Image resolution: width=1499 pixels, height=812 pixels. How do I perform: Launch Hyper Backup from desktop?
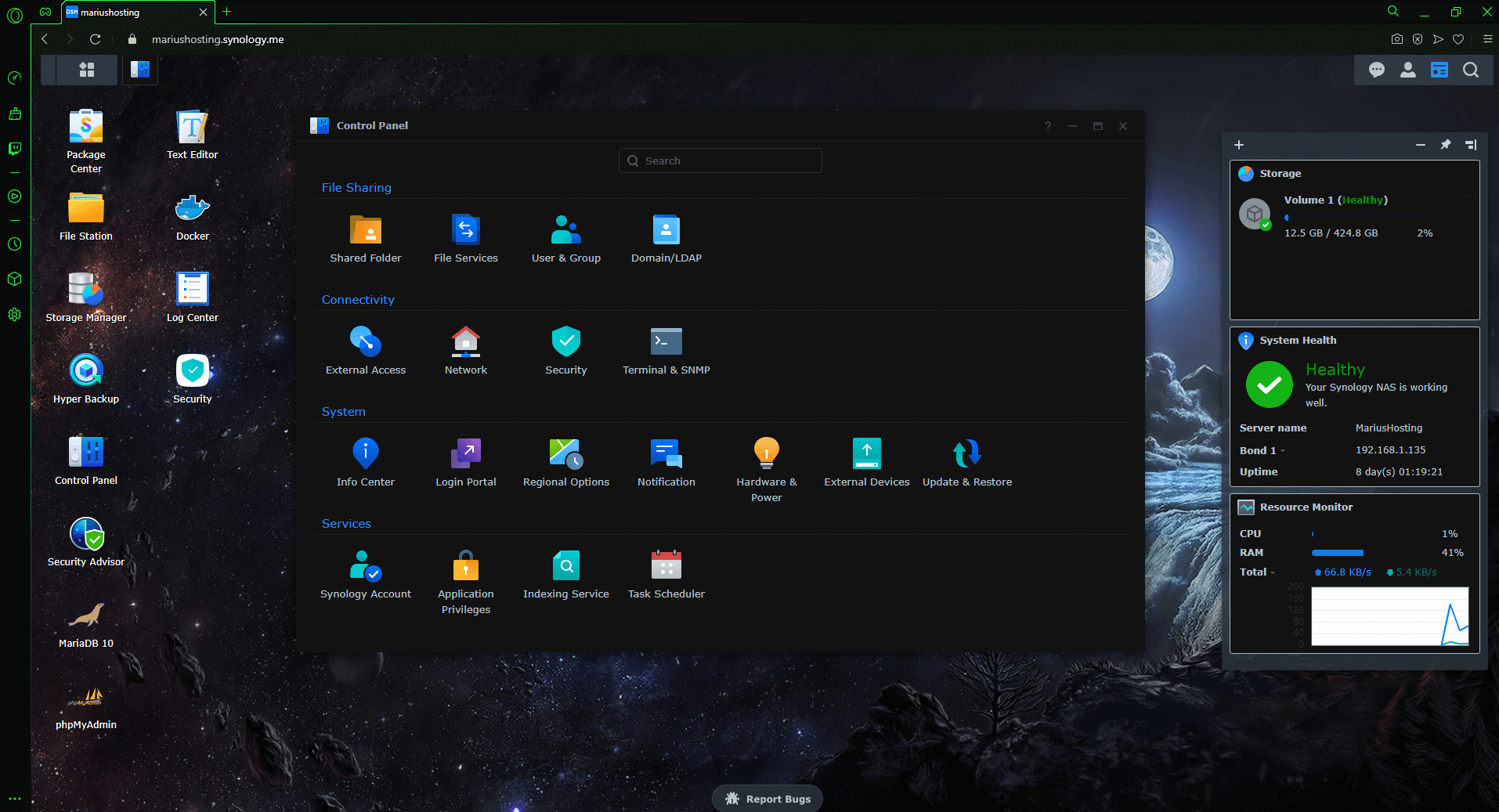[86, 379]
